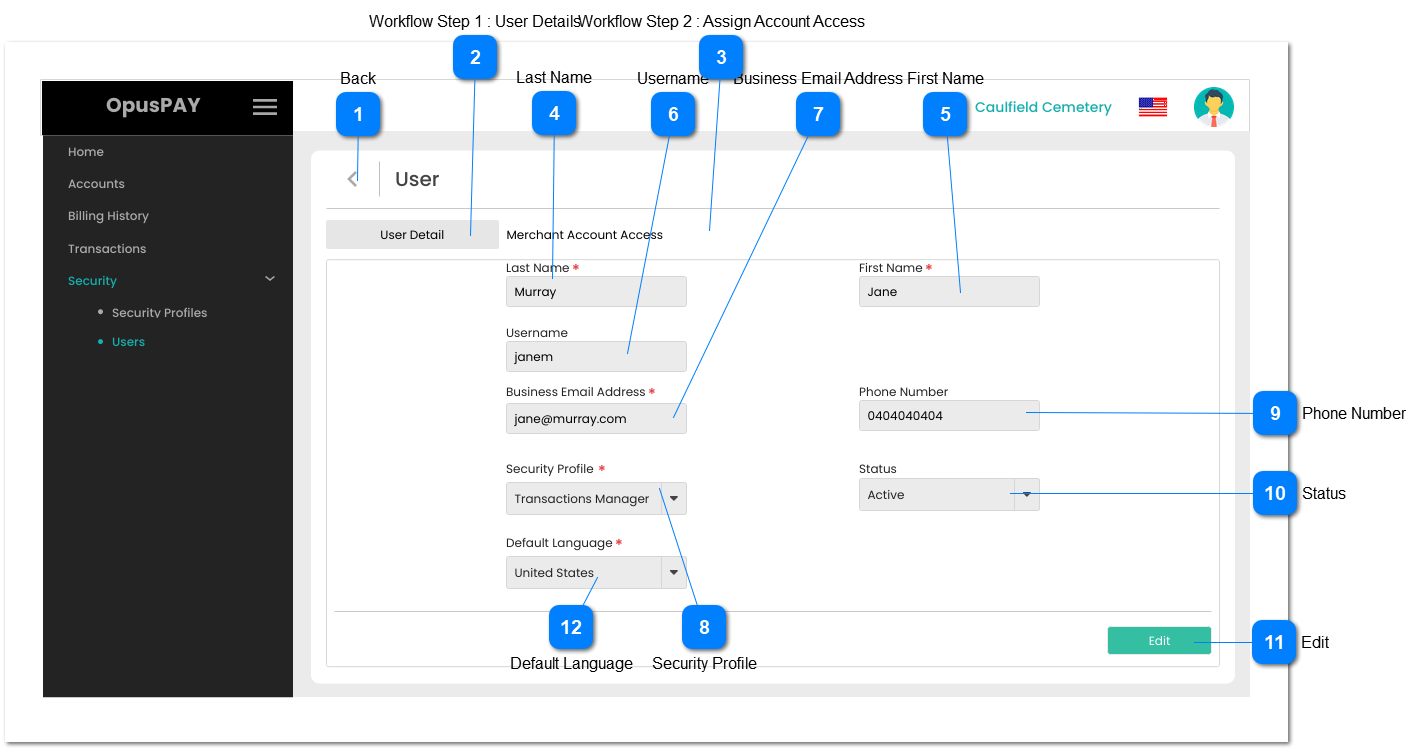Select the User Detail tab
1422x751 pixels.
tap(411, 234)
